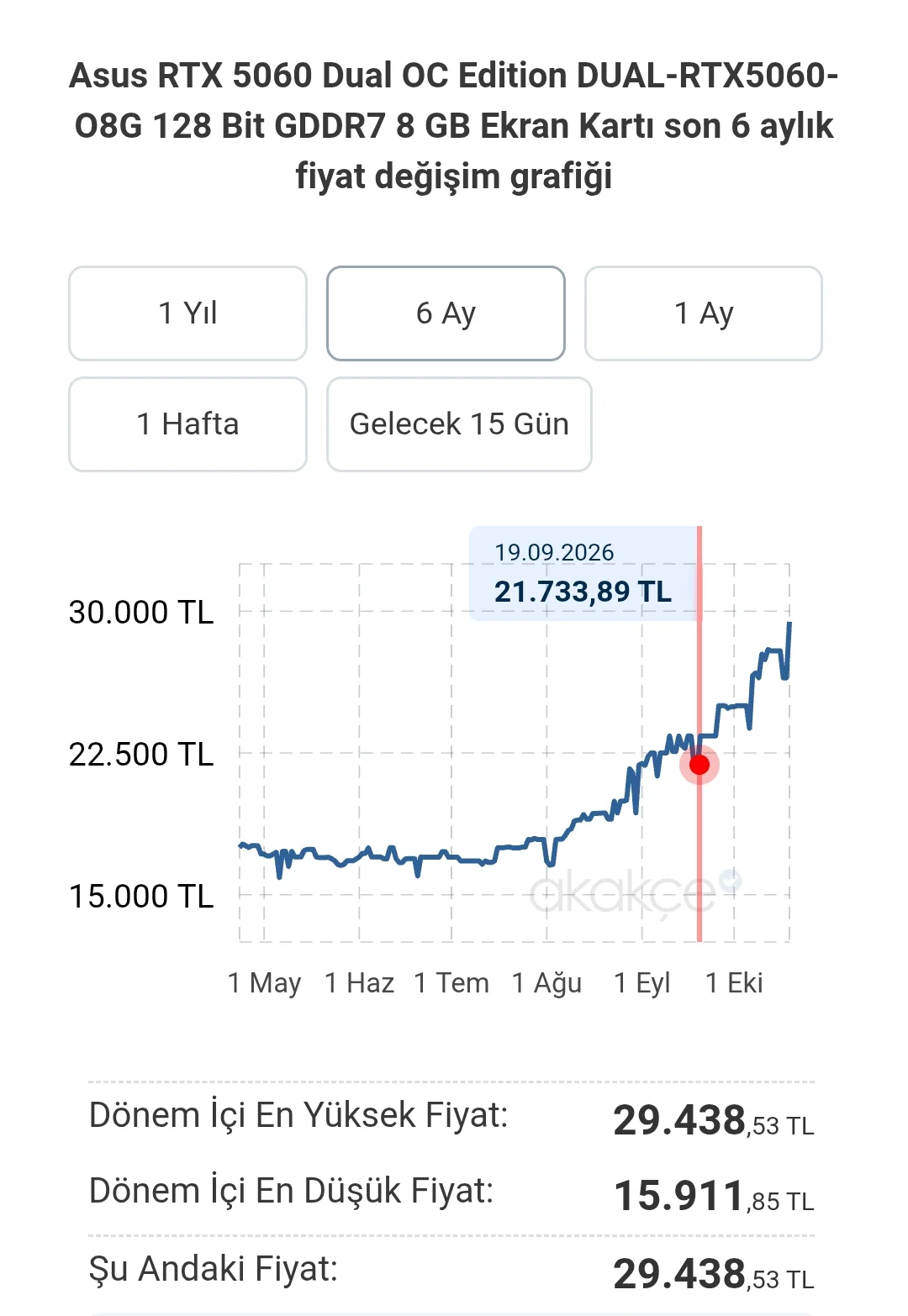
Task: Select the 1 Yıl time range
Action: [187, 313]
